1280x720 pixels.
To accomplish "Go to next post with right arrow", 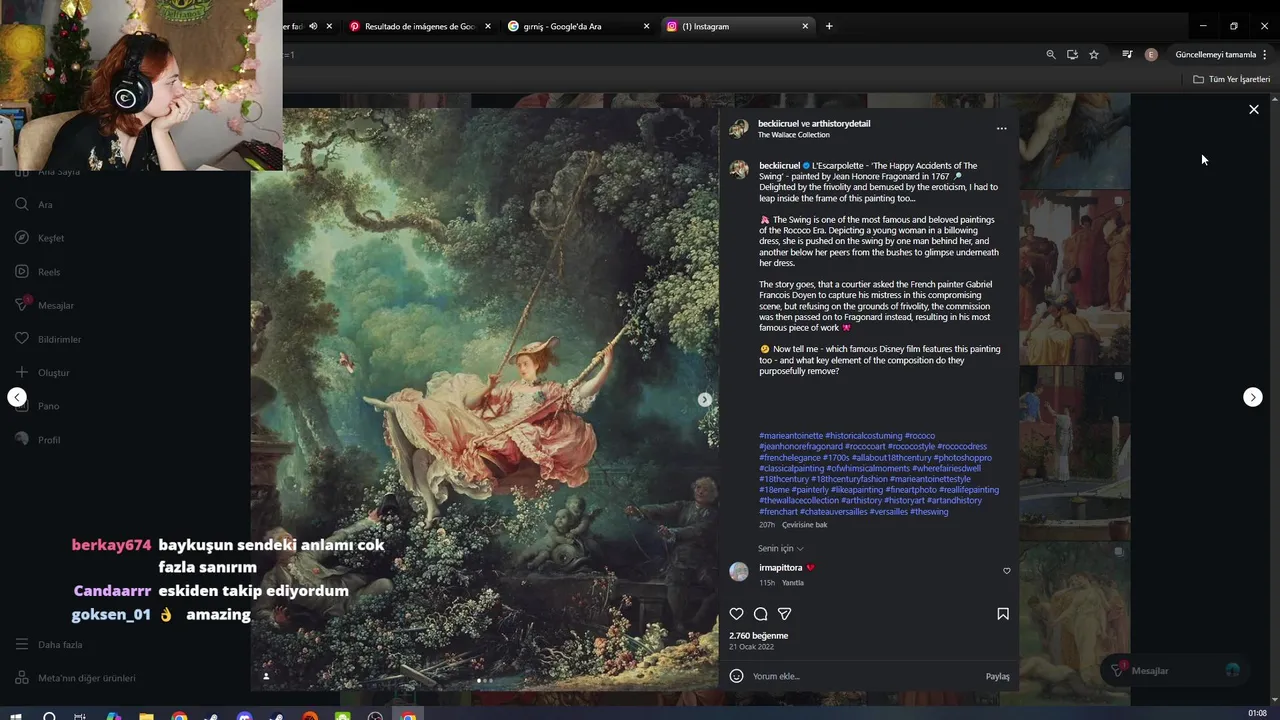I will pyautogui.click(x=1252, y=397).
